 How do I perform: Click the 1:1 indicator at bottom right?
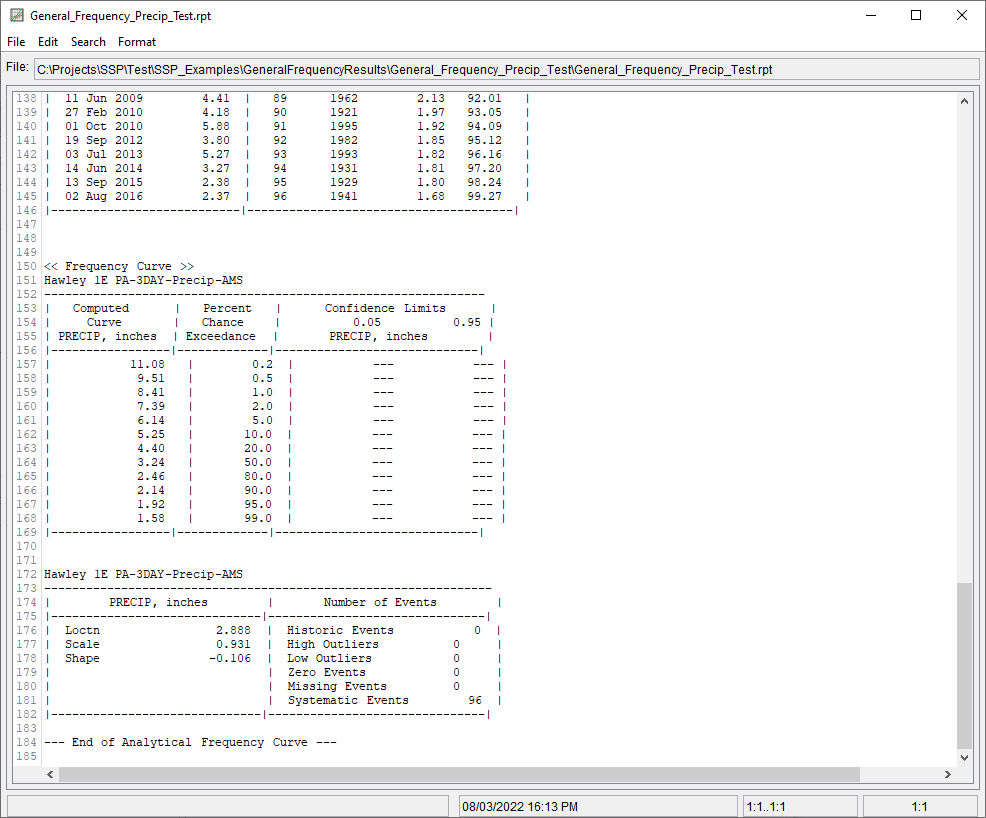coord(922,805)
